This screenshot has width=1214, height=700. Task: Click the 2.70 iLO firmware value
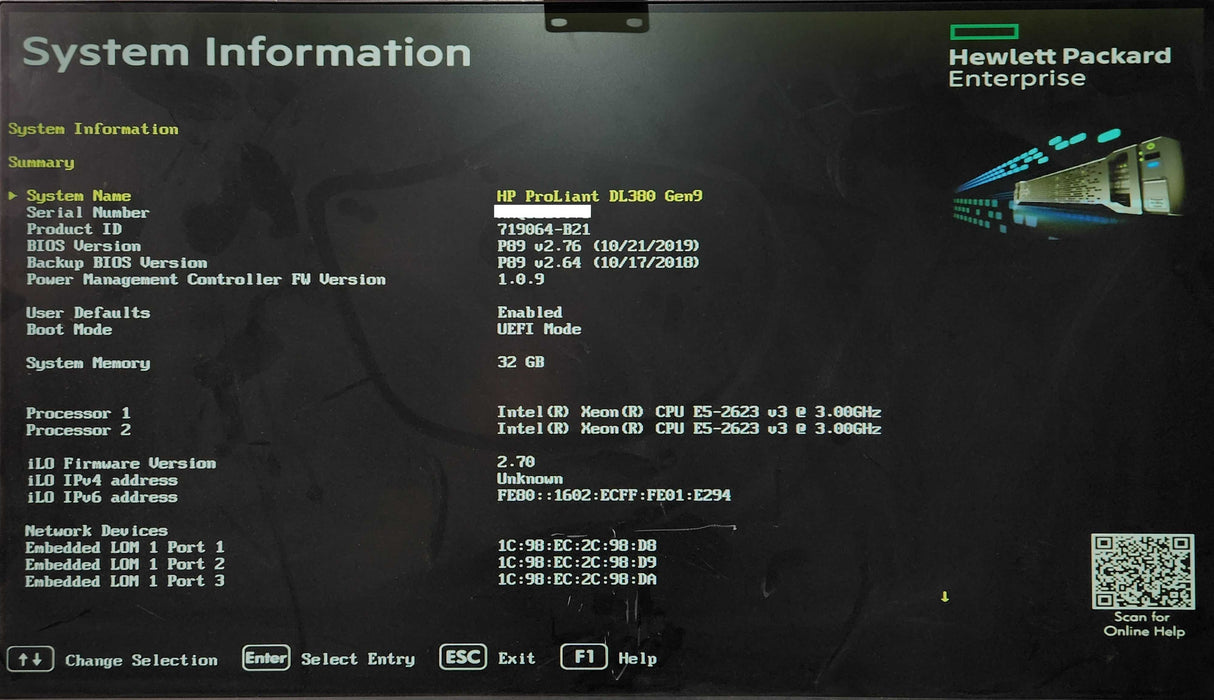tap(516, 462)
